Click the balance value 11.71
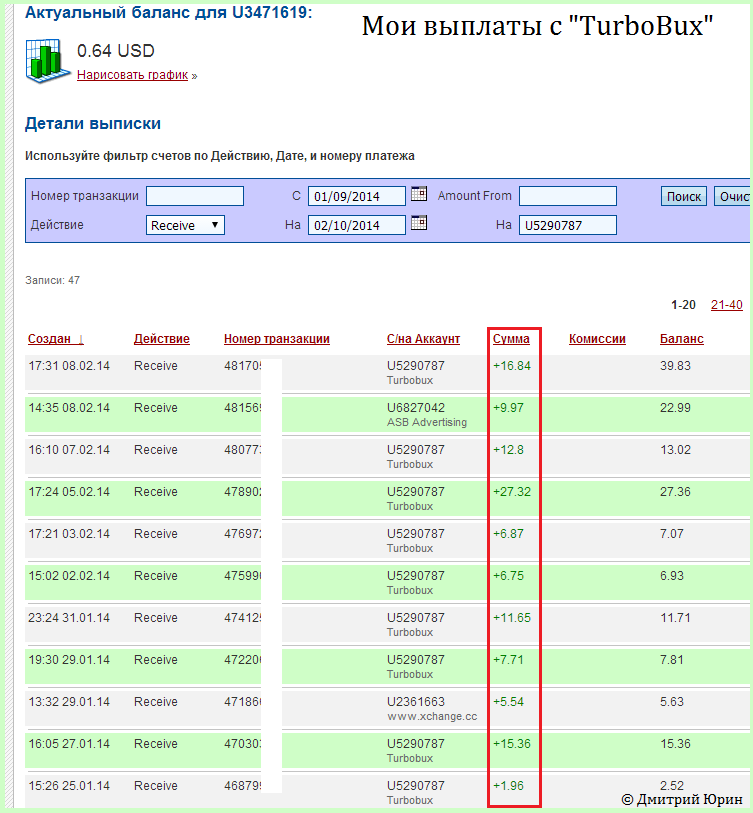This screenshot has width=753, height=813. tap(675, 618)
